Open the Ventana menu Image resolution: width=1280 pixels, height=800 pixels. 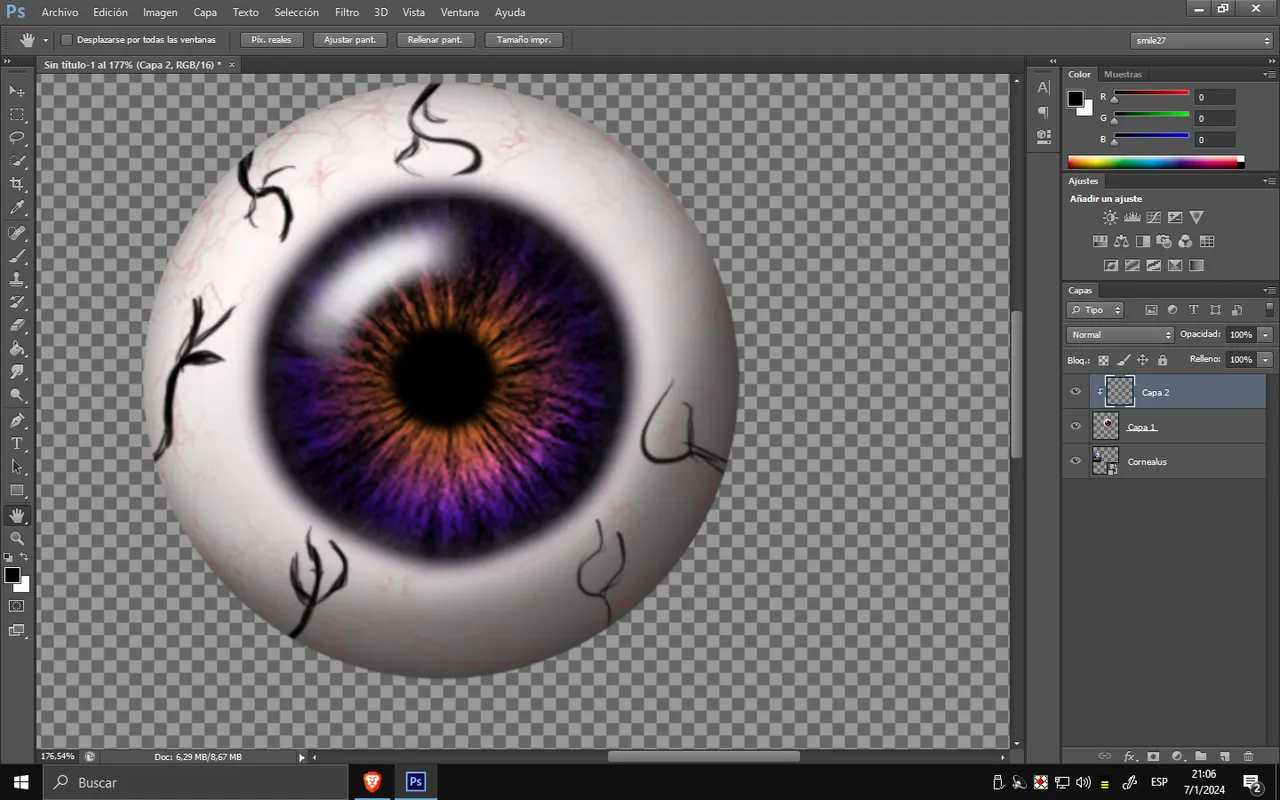coord(460,13)
